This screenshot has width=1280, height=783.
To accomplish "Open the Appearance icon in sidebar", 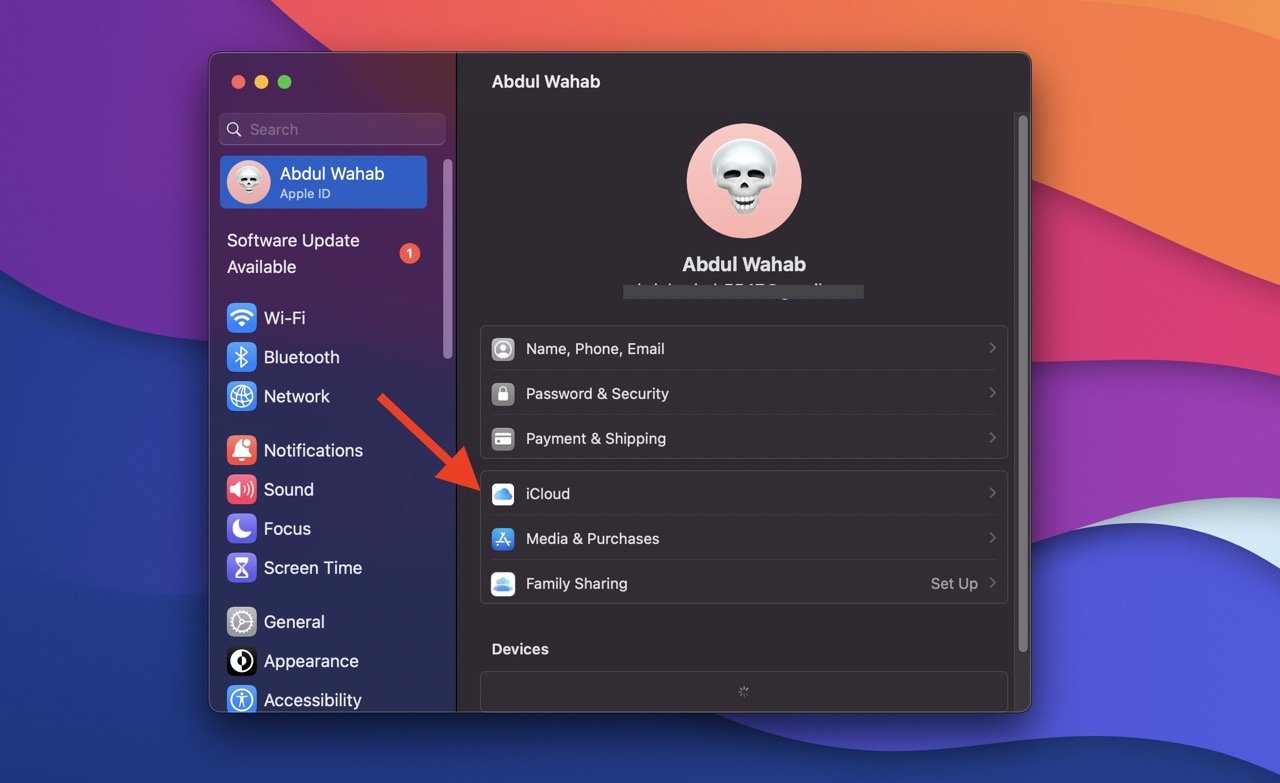I will pos(241,661).
